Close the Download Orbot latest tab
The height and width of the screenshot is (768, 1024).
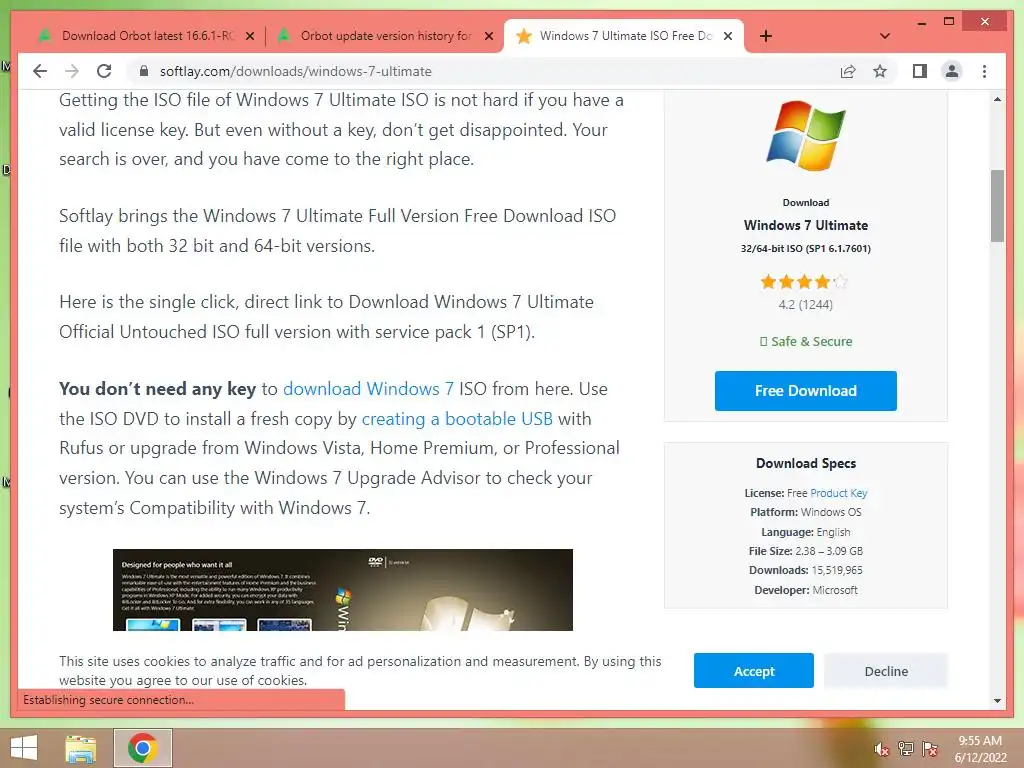(249, 36)
